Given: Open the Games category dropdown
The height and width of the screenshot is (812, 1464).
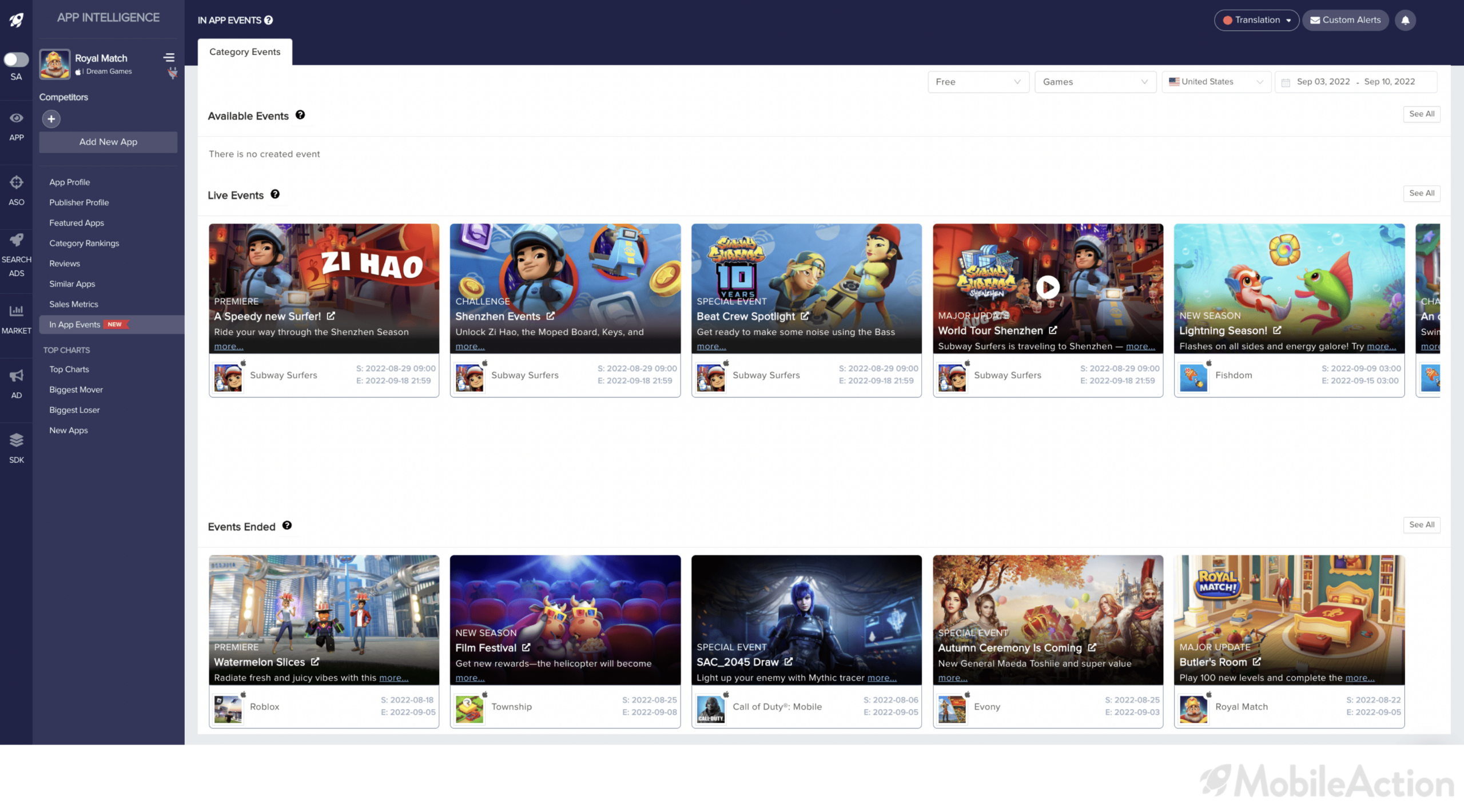Looking at the screenshot, I should [x=1095, y=82].
